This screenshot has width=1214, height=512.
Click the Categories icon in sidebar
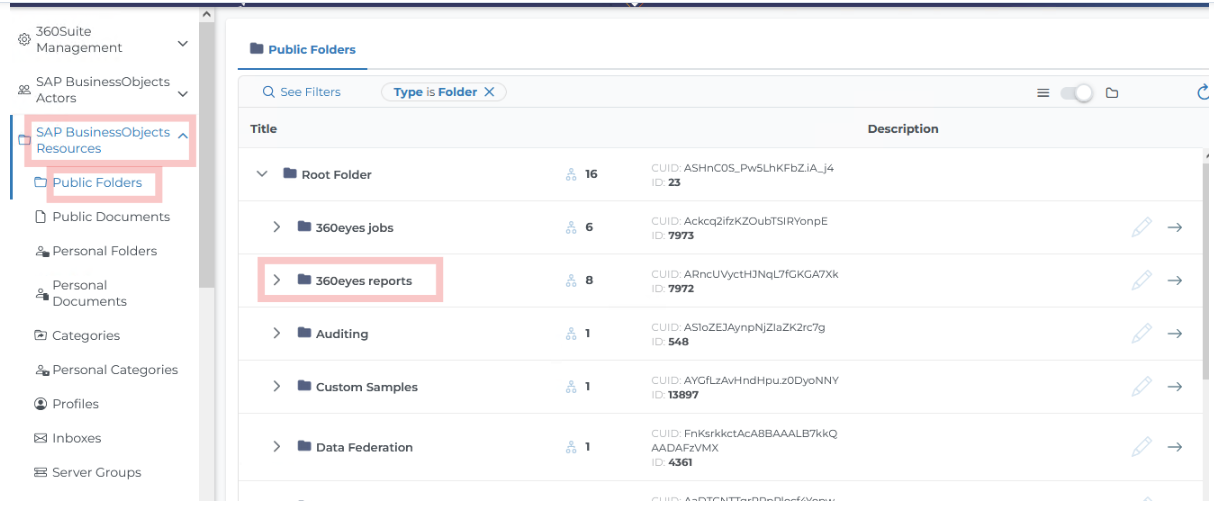pos(41,336)
